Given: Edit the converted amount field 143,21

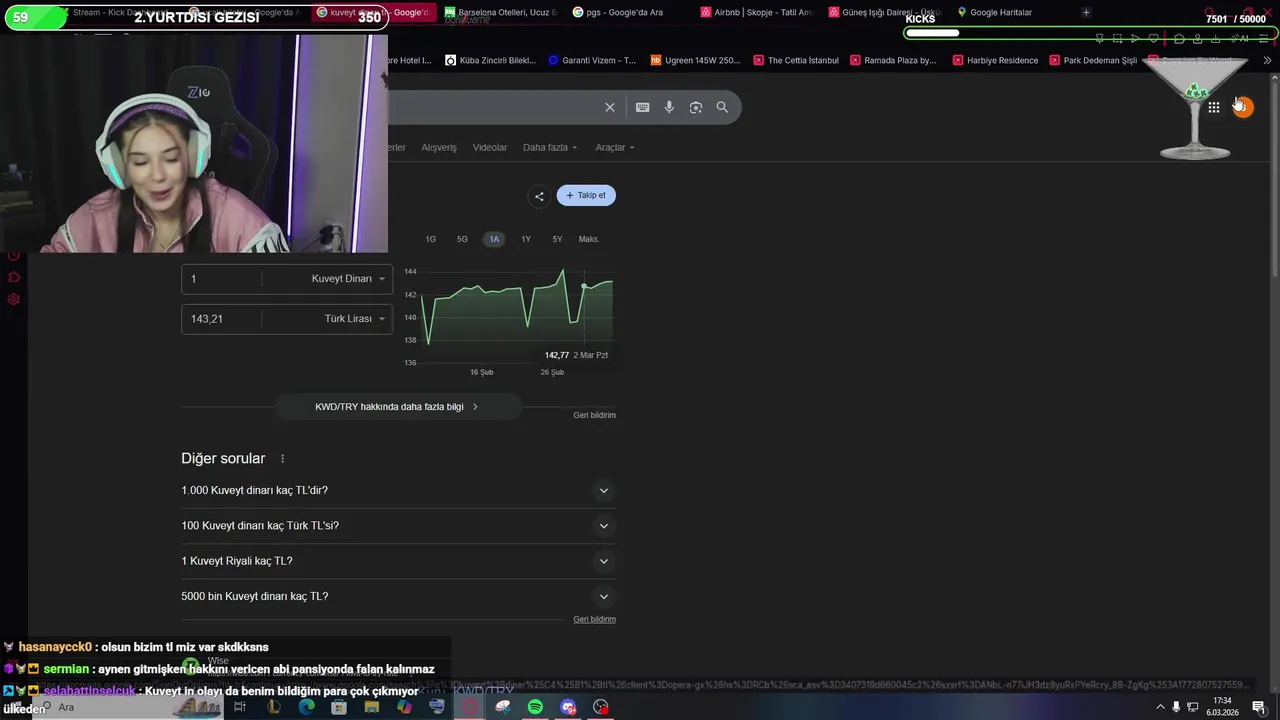Looking at the screenshot, I should (x=222, y=319).
